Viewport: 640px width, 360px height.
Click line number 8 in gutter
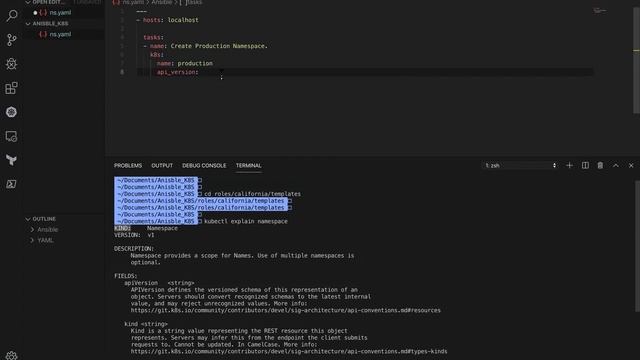coord(122,72)
